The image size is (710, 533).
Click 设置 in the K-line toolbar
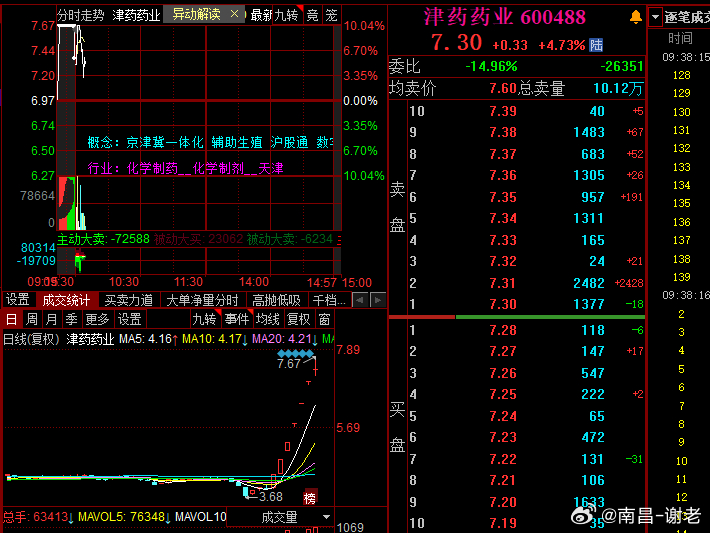[x=130, y=320]
